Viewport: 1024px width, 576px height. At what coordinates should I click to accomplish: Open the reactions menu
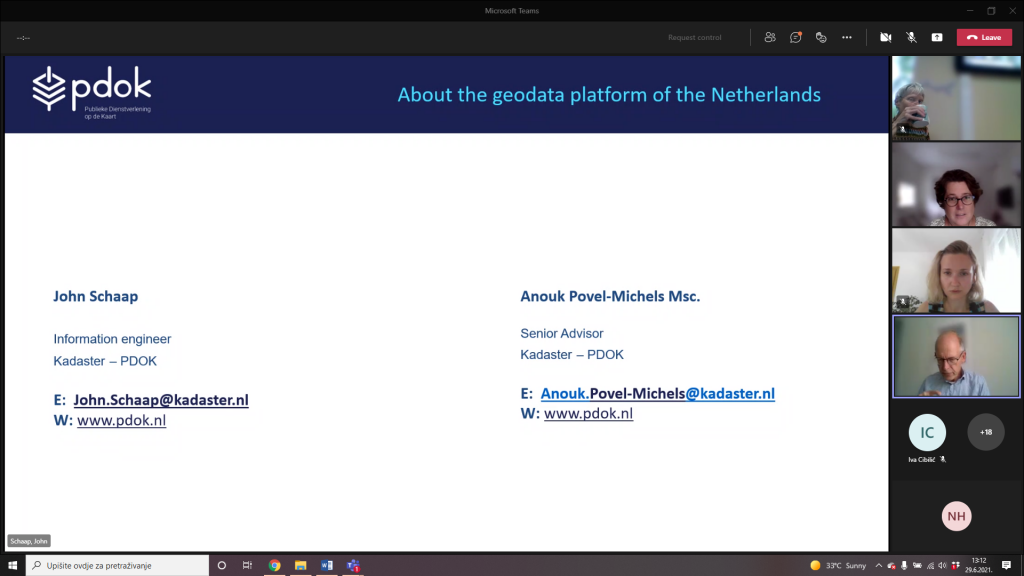(x=821, y=37)
